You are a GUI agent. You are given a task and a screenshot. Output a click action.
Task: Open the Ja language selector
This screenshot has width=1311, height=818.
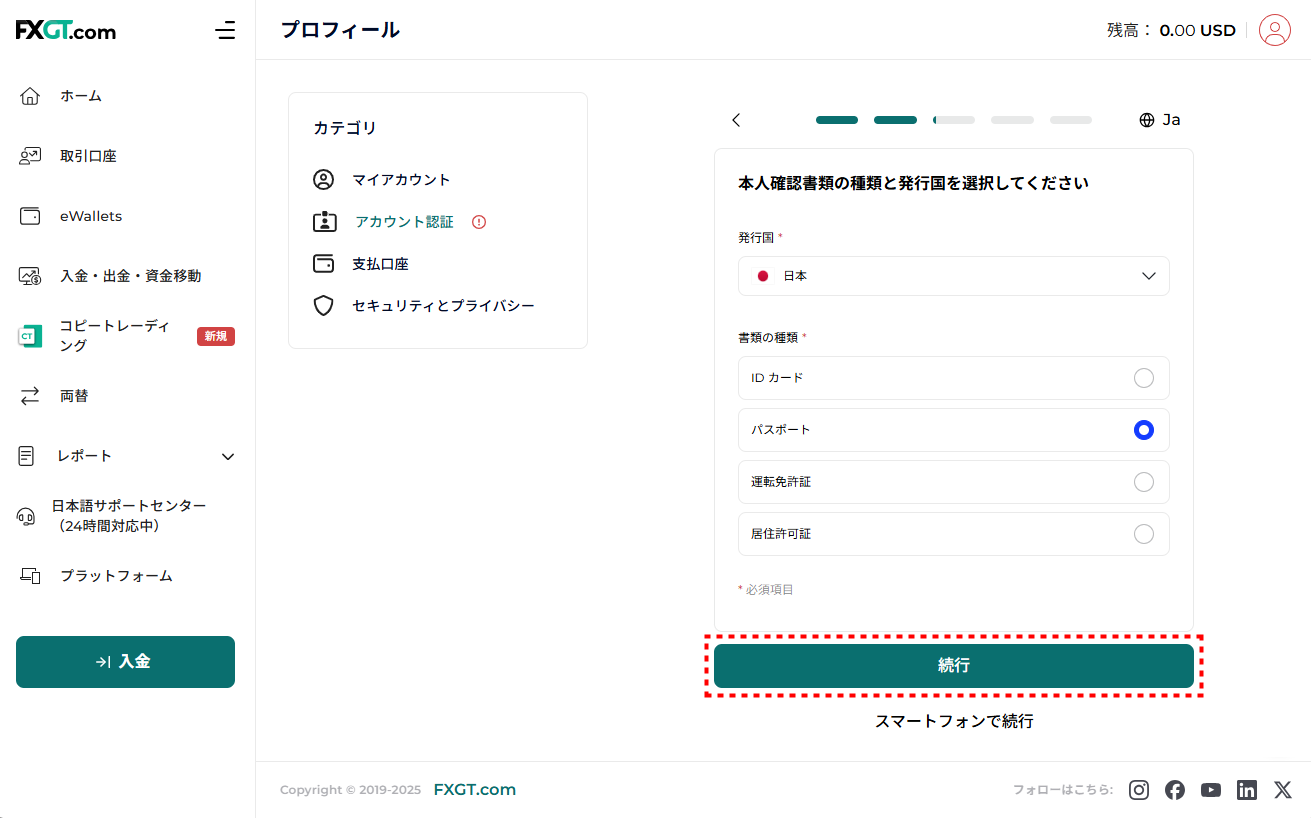(1160, 120)
